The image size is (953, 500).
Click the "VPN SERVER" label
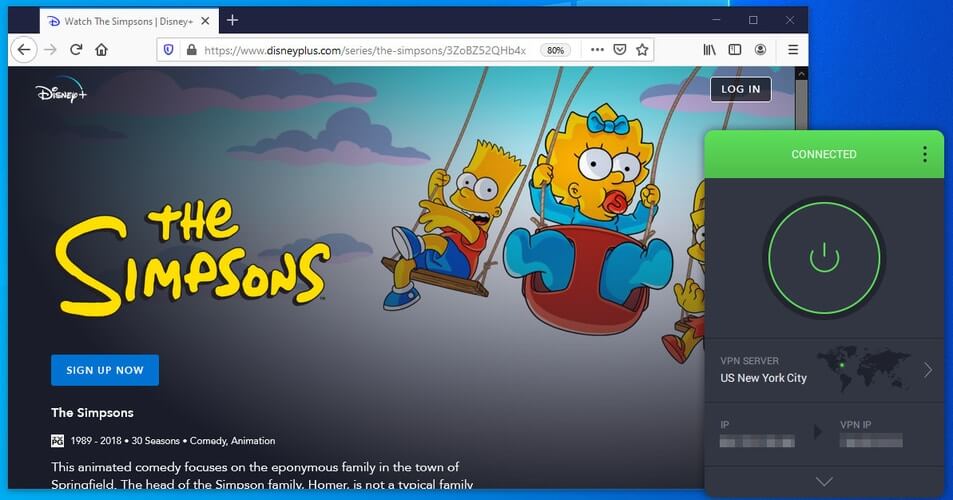coord(749,361)
